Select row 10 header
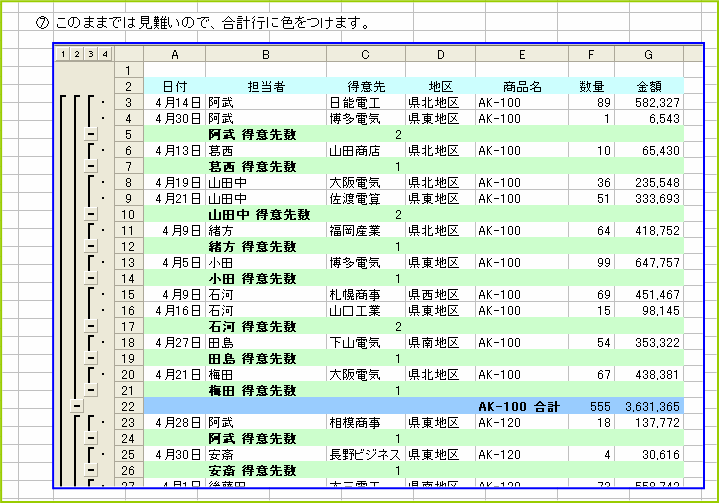Screen dimensions: 719x503 pyautogui.click(x=128, y=214)
